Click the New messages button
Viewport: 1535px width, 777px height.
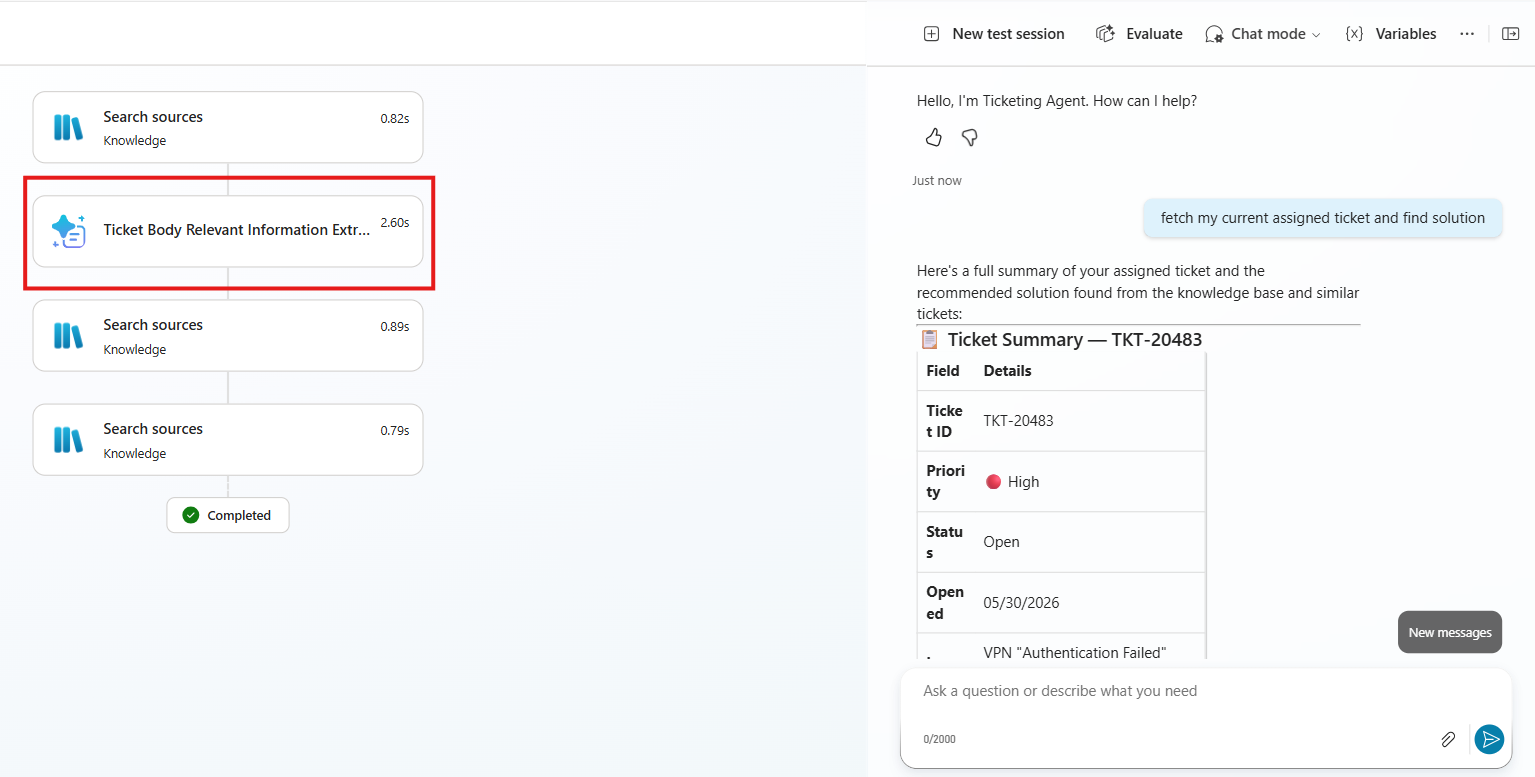pos(1450,632)
